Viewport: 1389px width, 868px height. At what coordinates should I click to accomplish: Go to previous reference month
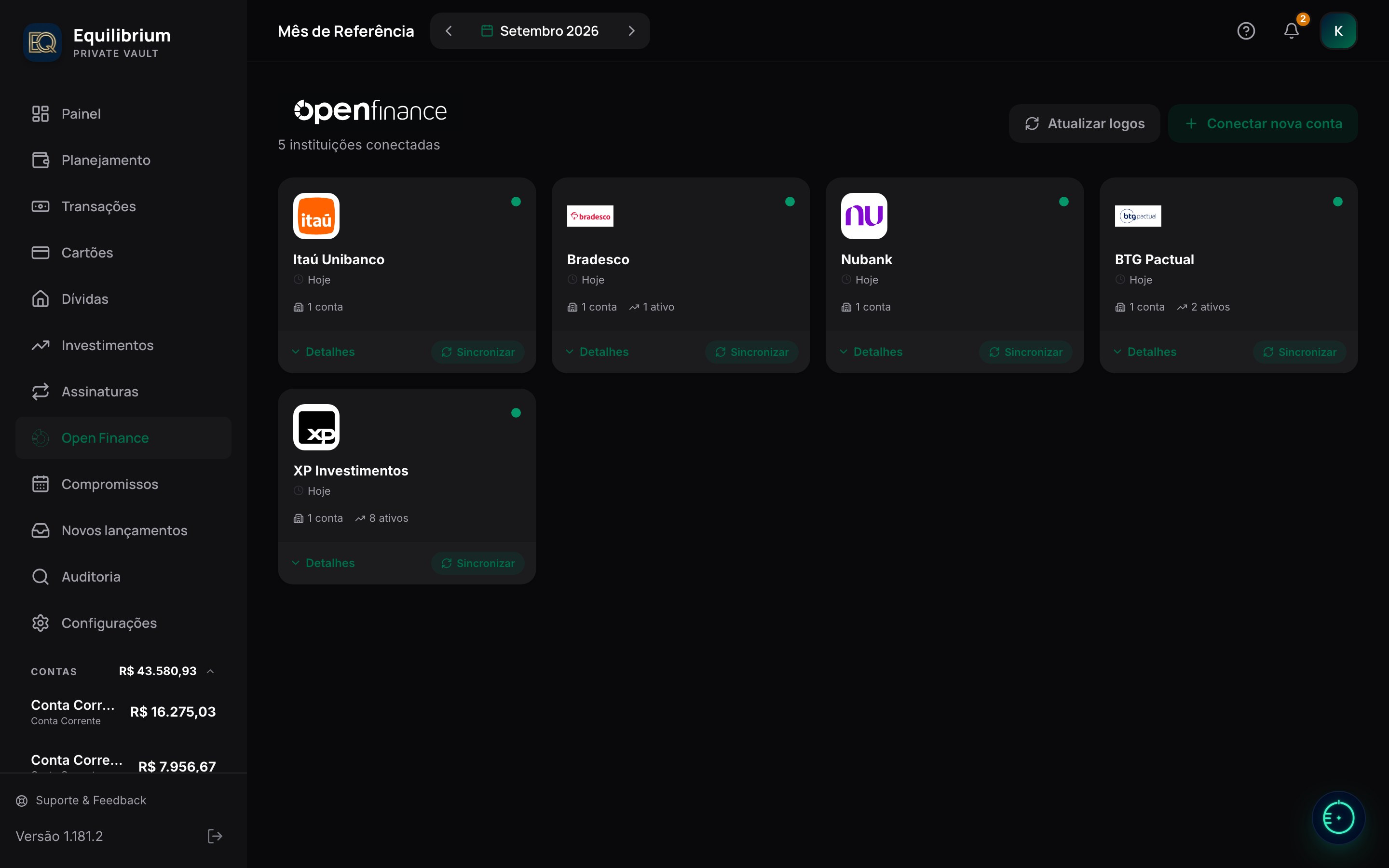coord(449,31)
